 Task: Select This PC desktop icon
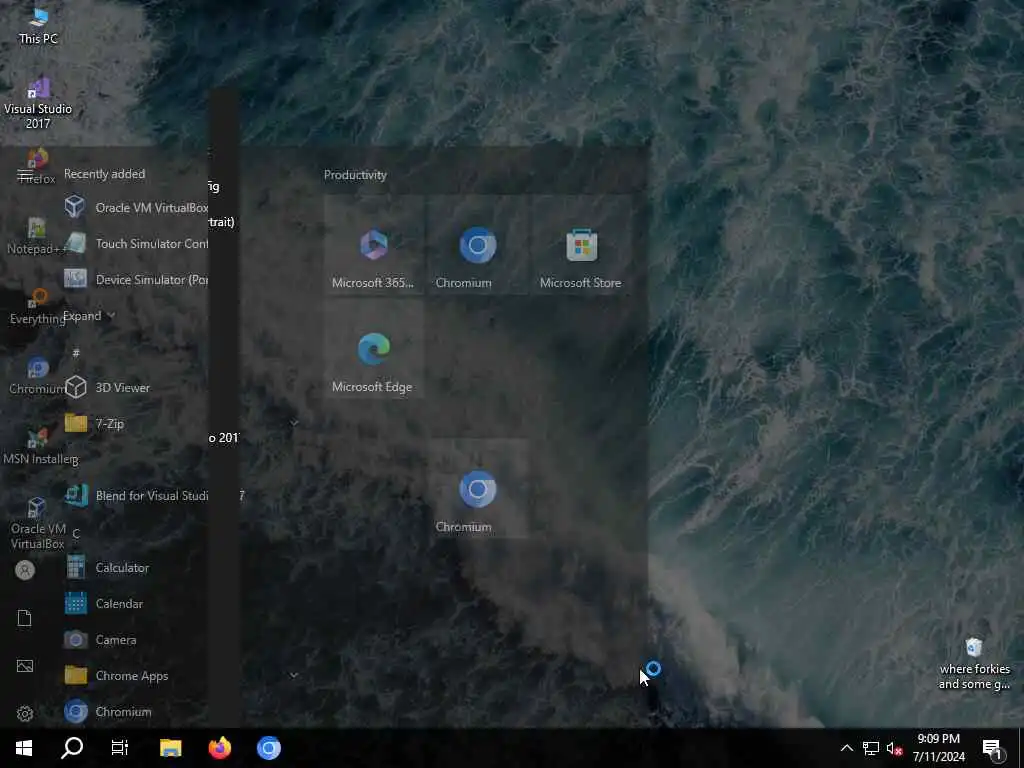(x=38, y=26)
